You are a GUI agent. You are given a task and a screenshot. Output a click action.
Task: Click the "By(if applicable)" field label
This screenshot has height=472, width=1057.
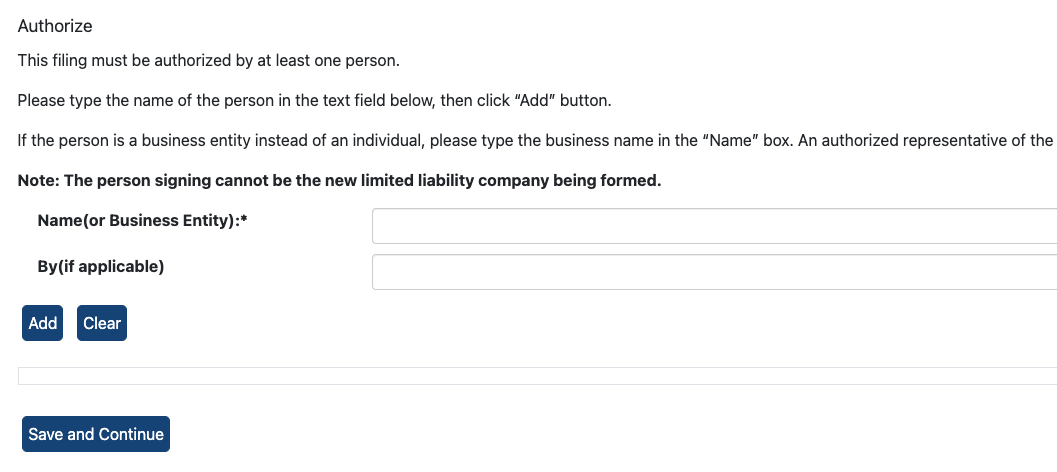(x=100, y=267)
